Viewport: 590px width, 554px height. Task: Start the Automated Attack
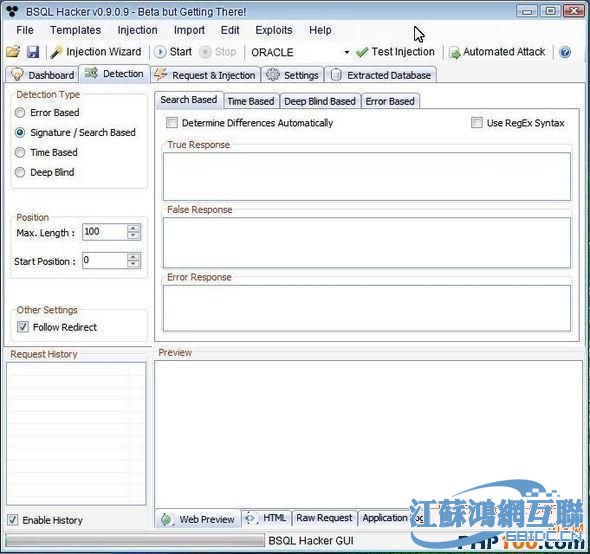tap(497, 52)
